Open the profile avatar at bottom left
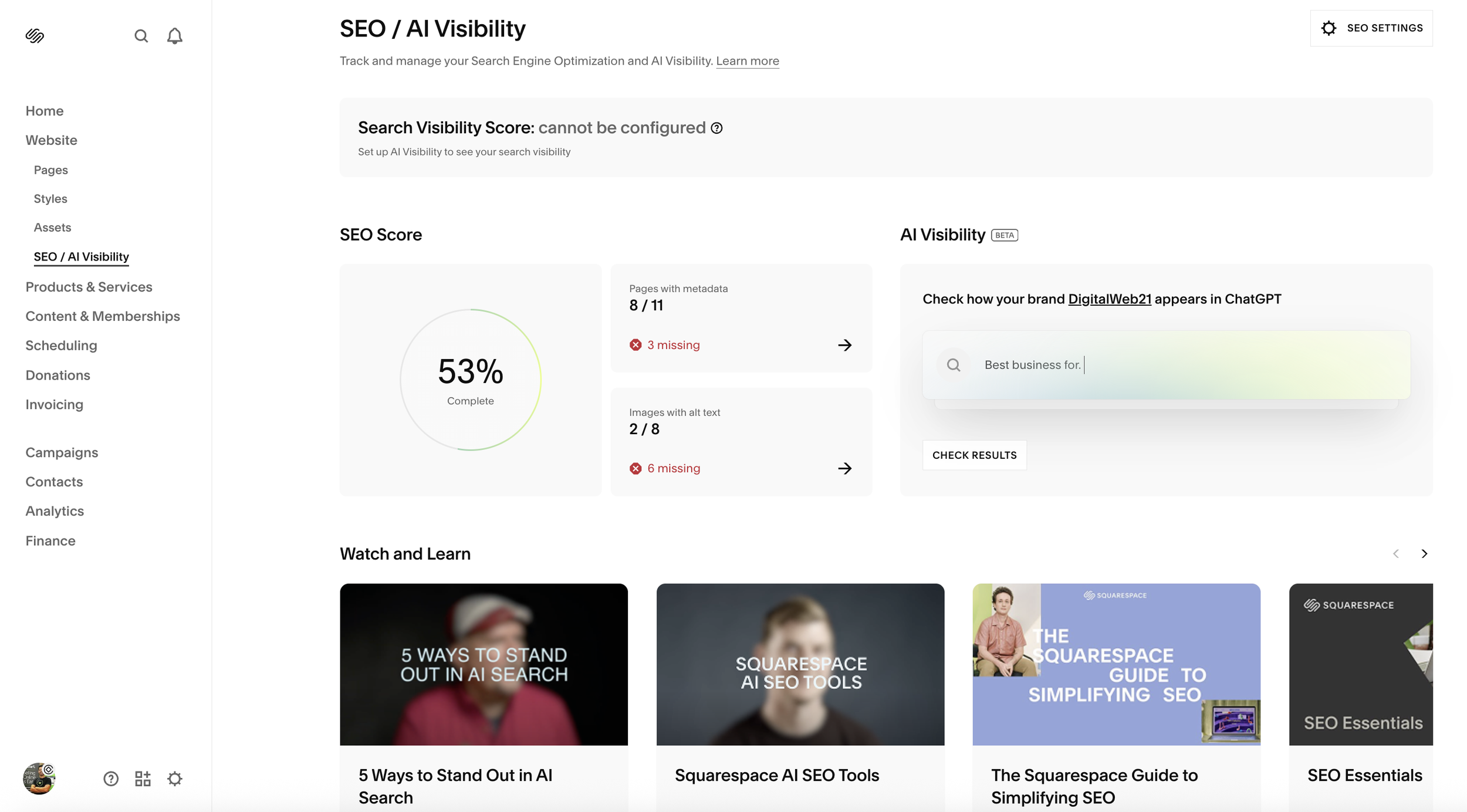 pos(39,778)
